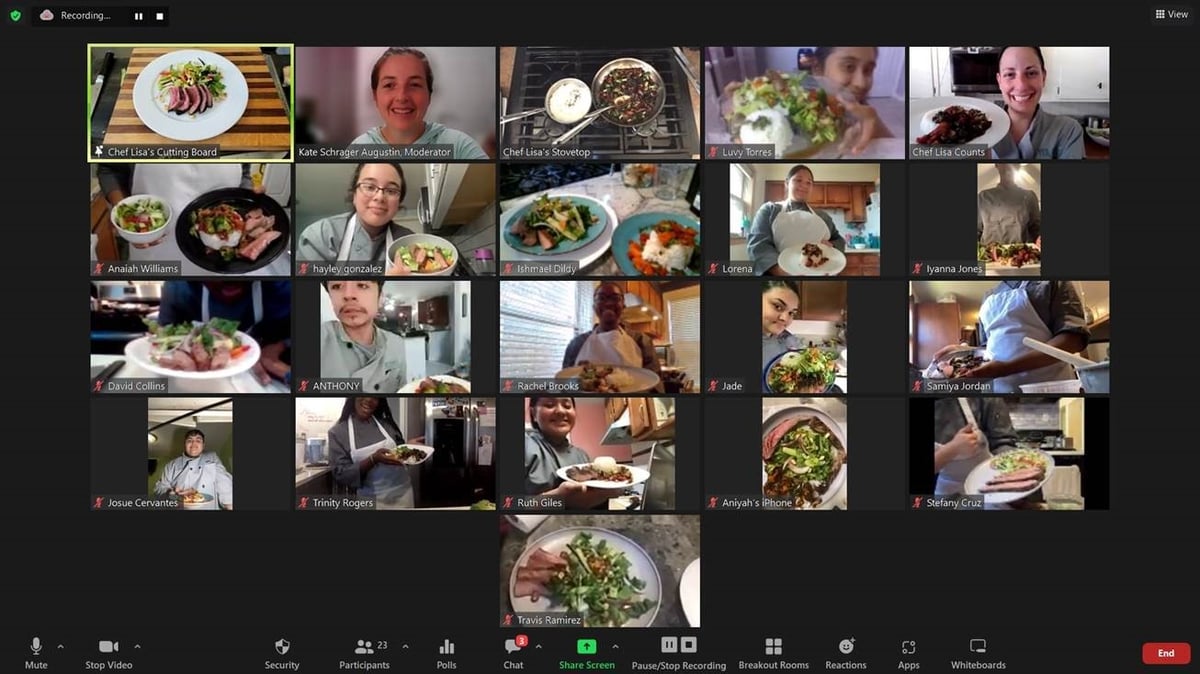Expand the arrow next to Share Screen

tap(615, 646)
